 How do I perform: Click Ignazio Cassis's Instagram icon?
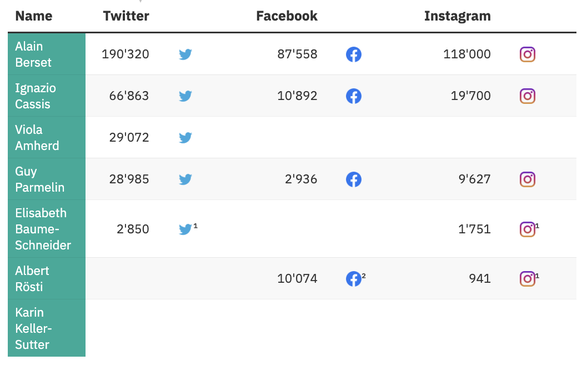527,96
